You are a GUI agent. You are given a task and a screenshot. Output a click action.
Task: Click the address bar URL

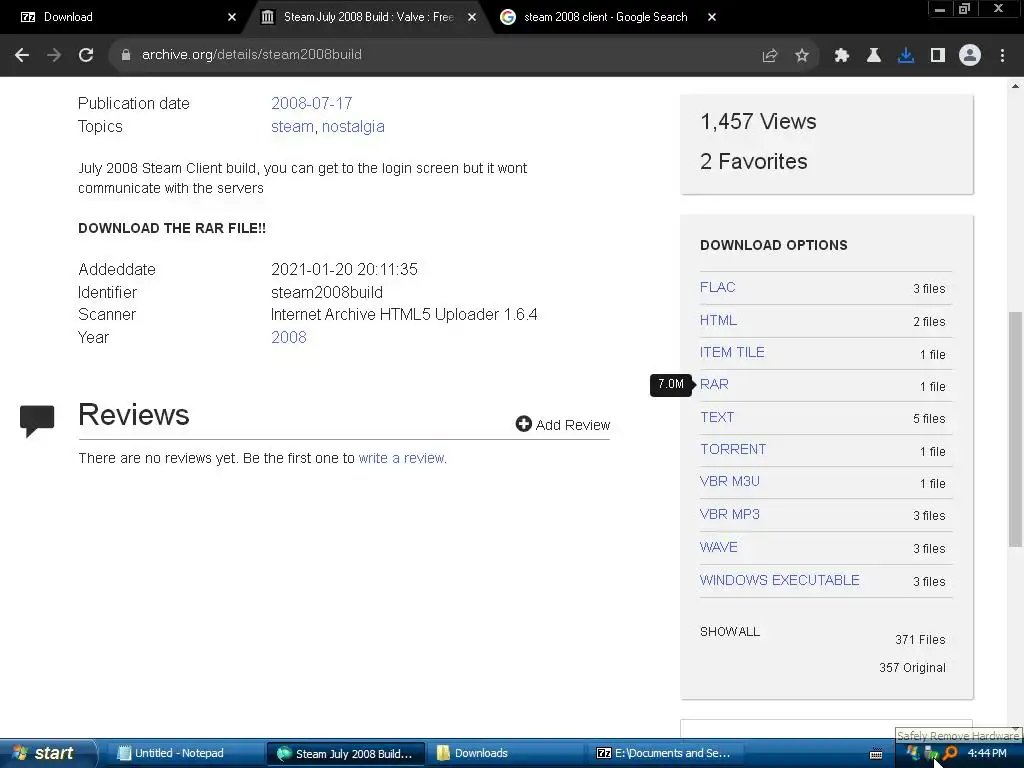(251, 55)
